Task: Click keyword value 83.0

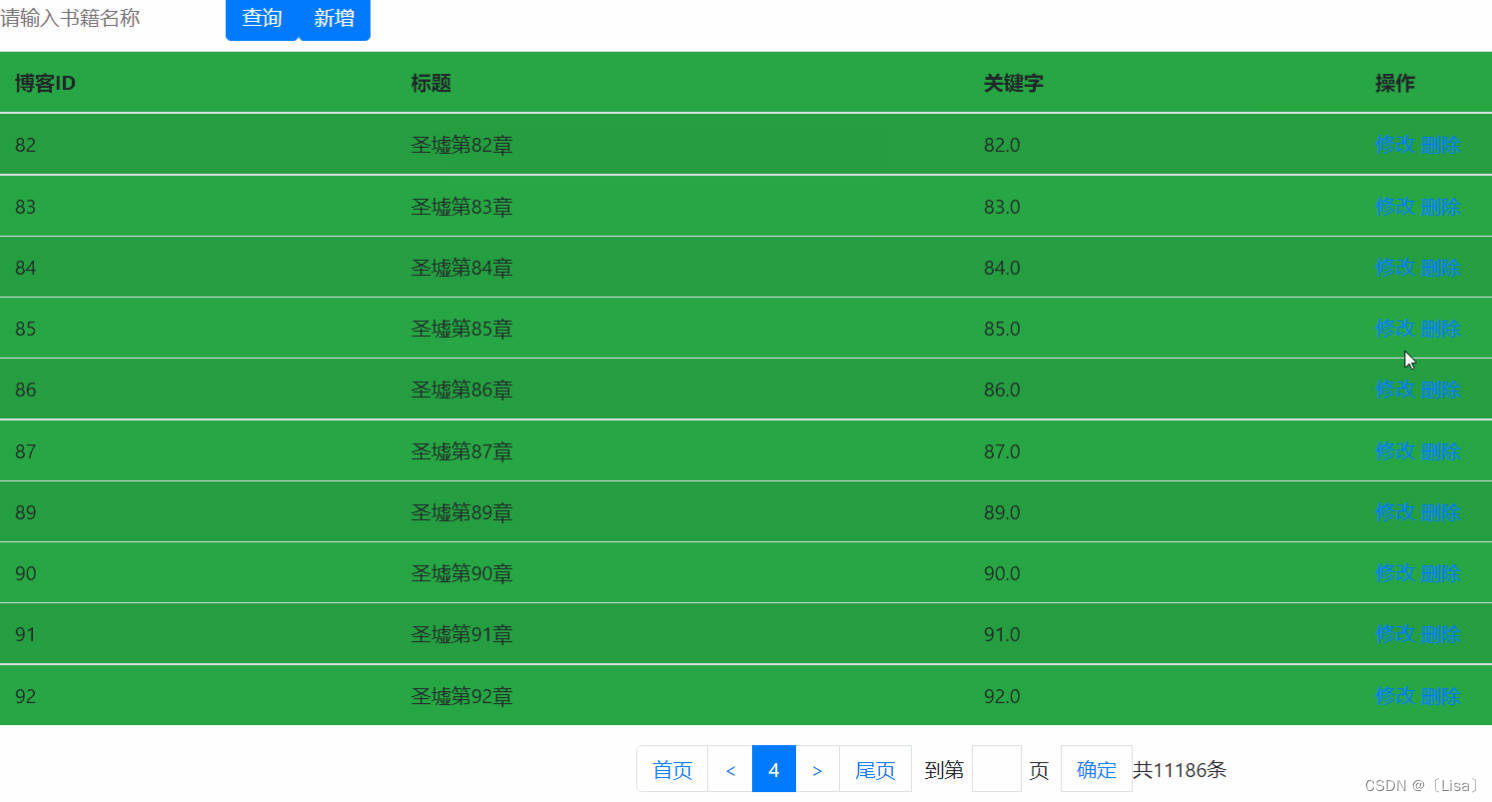Action: point(1002,207)
